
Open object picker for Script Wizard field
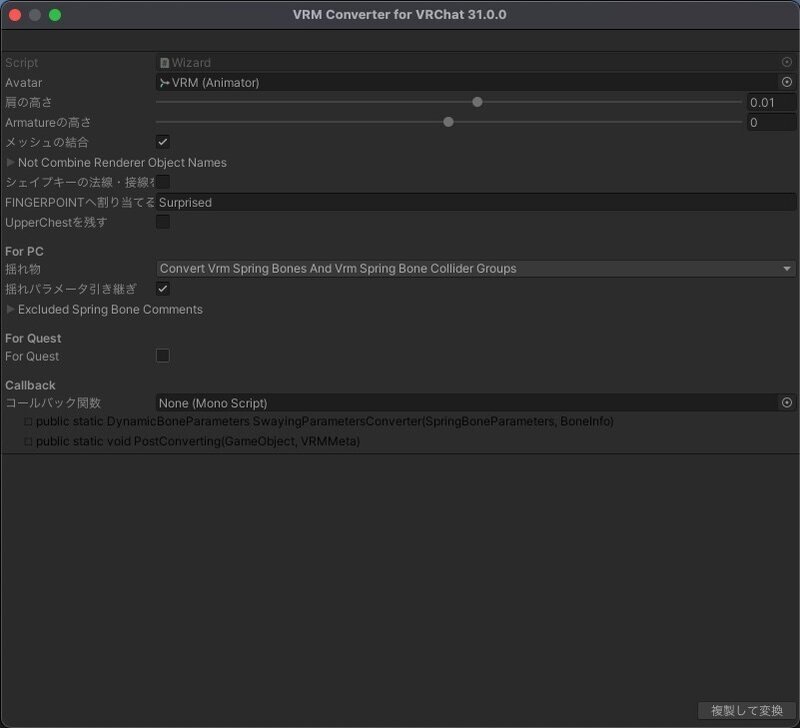[x=787, y=62]
